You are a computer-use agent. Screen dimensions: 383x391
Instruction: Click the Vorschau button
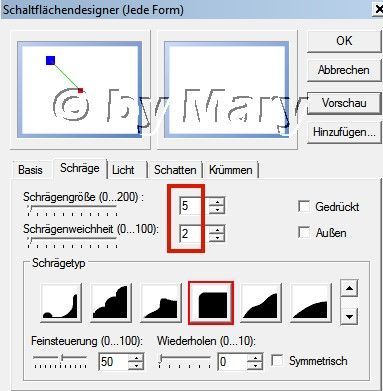click(344, 103)
